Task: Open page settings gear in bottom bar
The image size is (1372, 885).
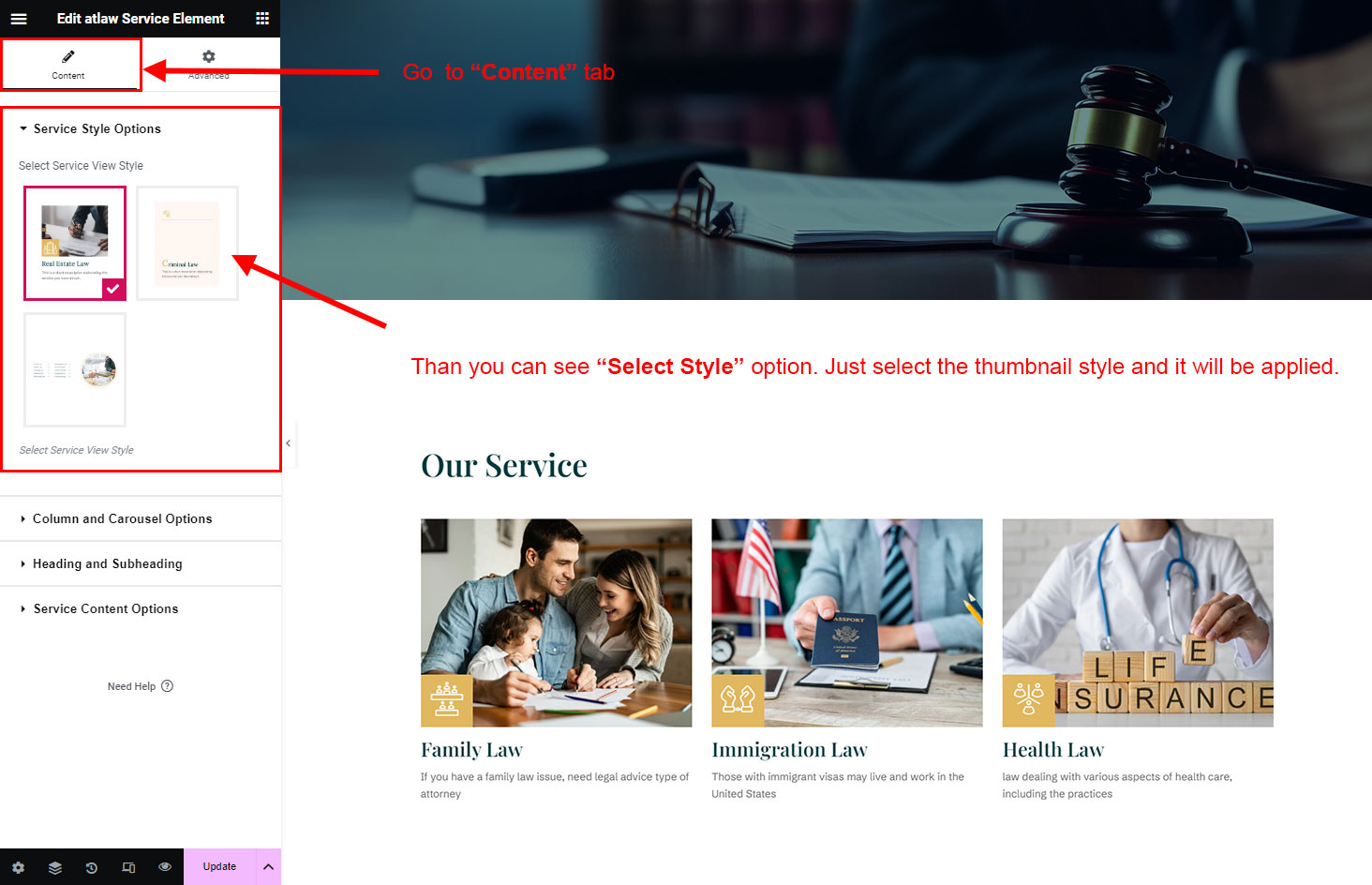Action: [x=19, y=867]
